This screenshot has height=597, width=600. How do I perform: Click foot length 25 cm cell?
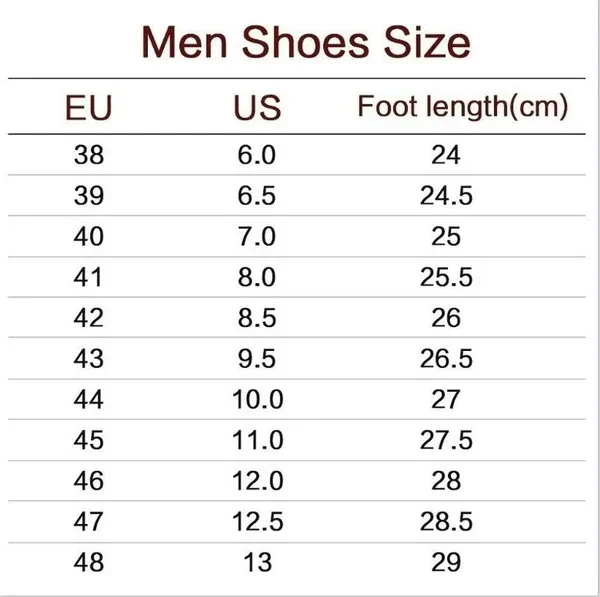[446, 237]
